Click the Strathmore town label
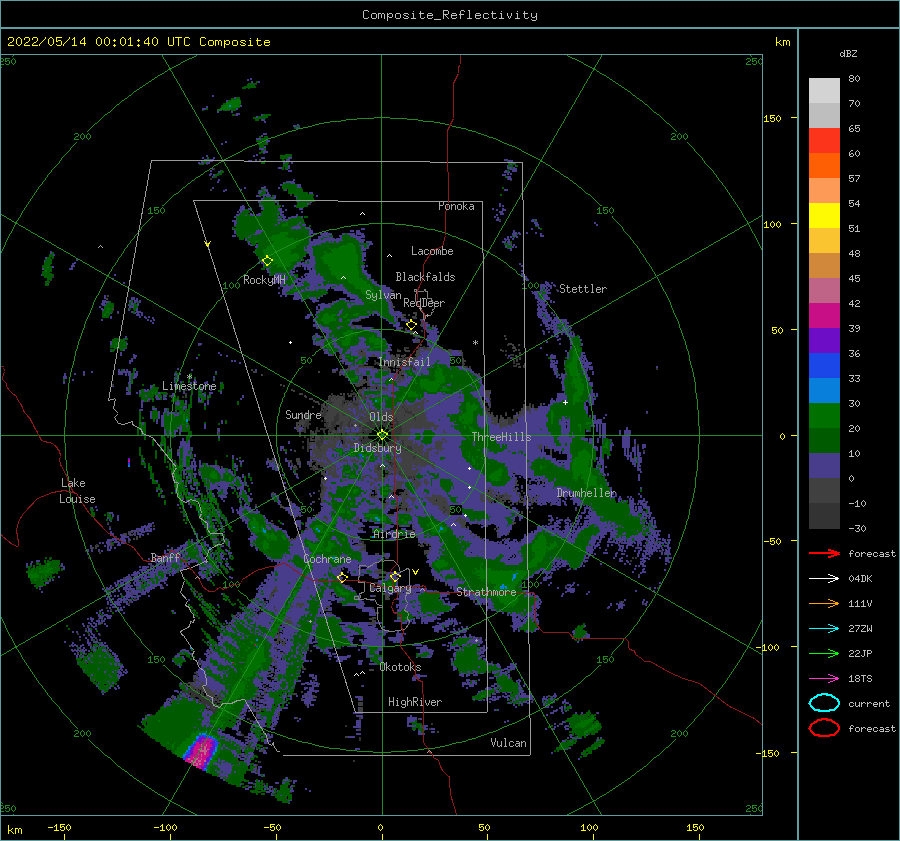900x841 pixels. click(486, 592)
